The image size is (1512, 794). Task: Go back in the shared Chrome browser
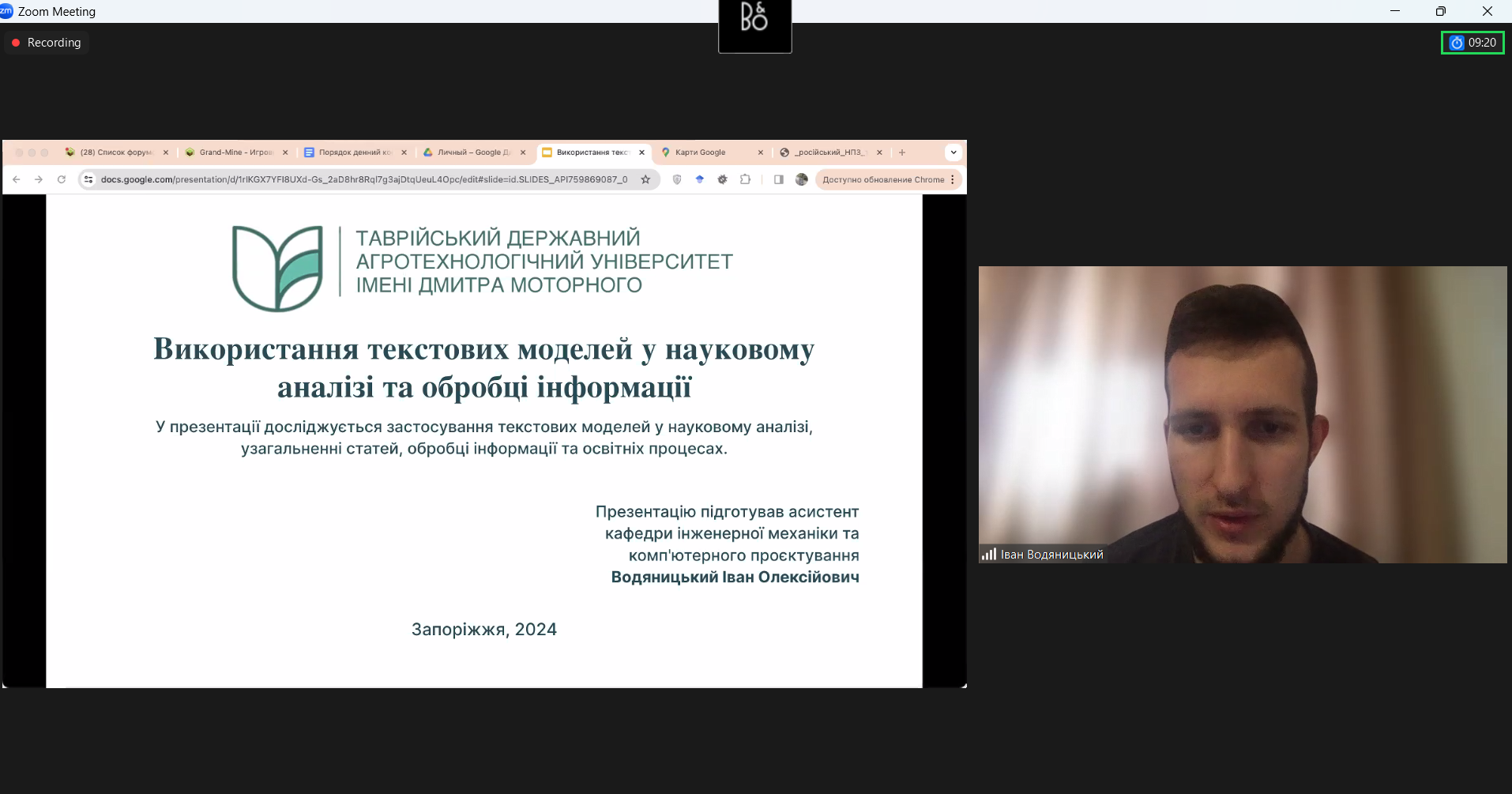pyautogui.click(x=17, y=179)
